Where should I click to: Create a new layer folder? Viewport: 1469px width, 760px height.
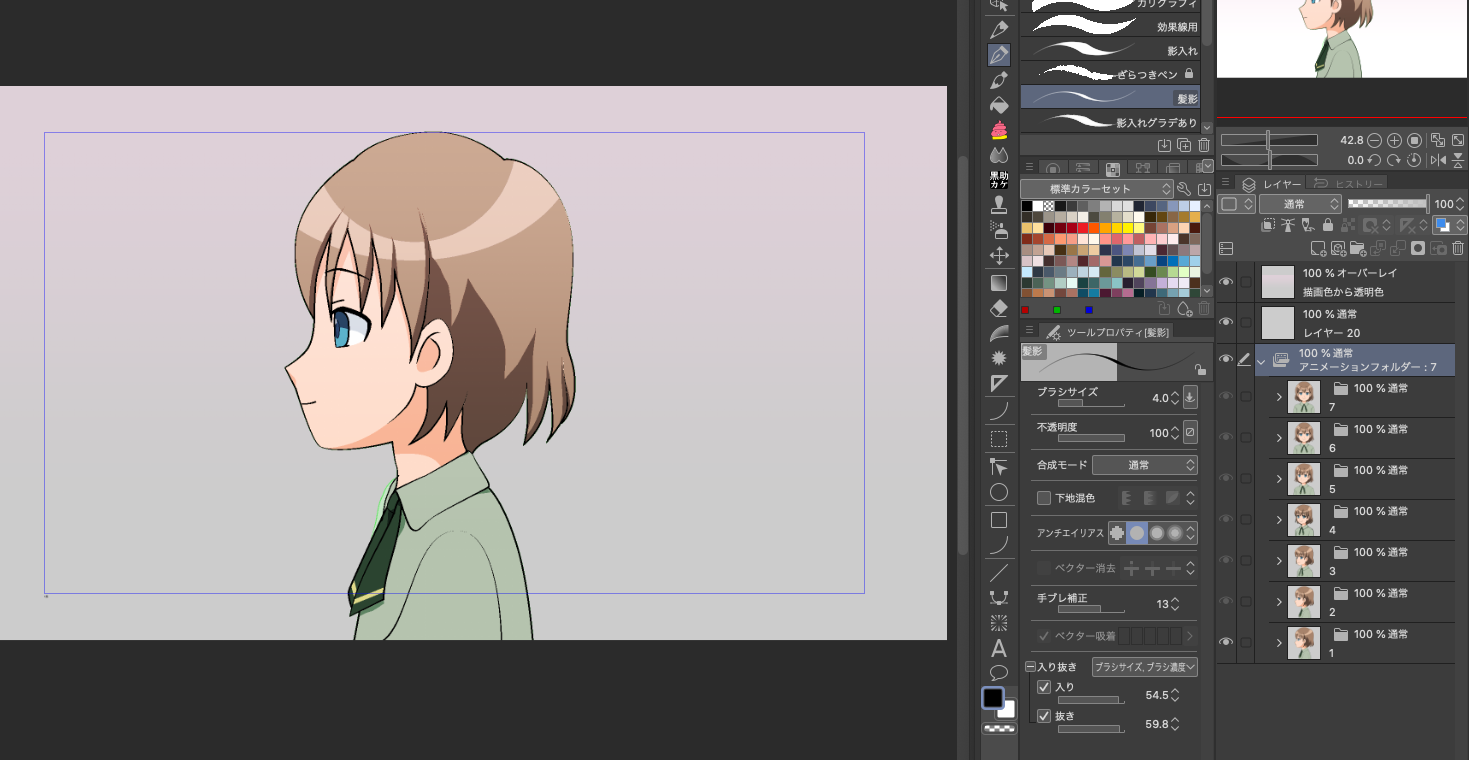(x=1357, y=248)
